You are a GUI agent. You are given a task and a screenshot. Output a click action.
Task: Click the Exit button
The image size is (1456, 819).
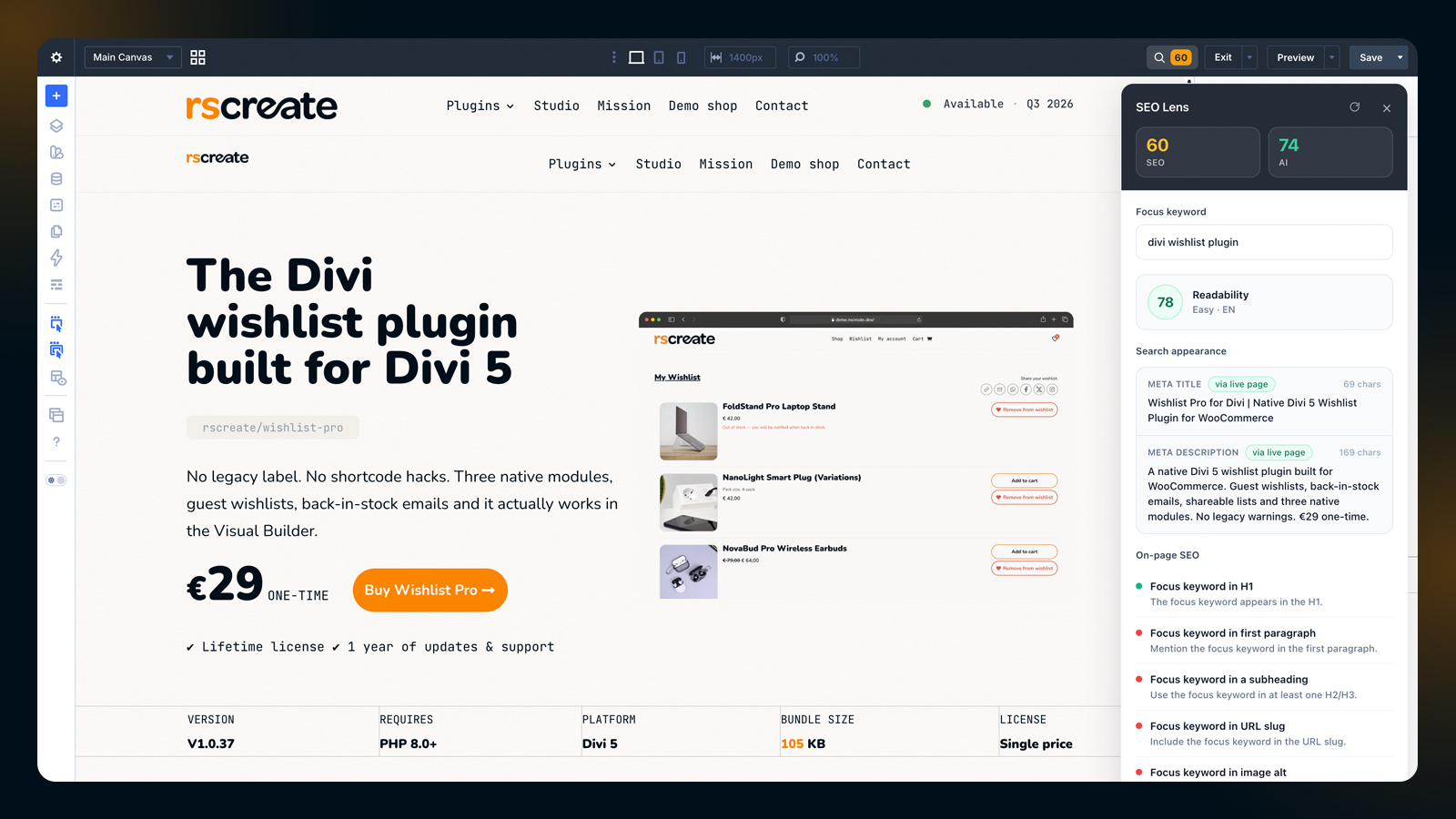[1223, 57]
